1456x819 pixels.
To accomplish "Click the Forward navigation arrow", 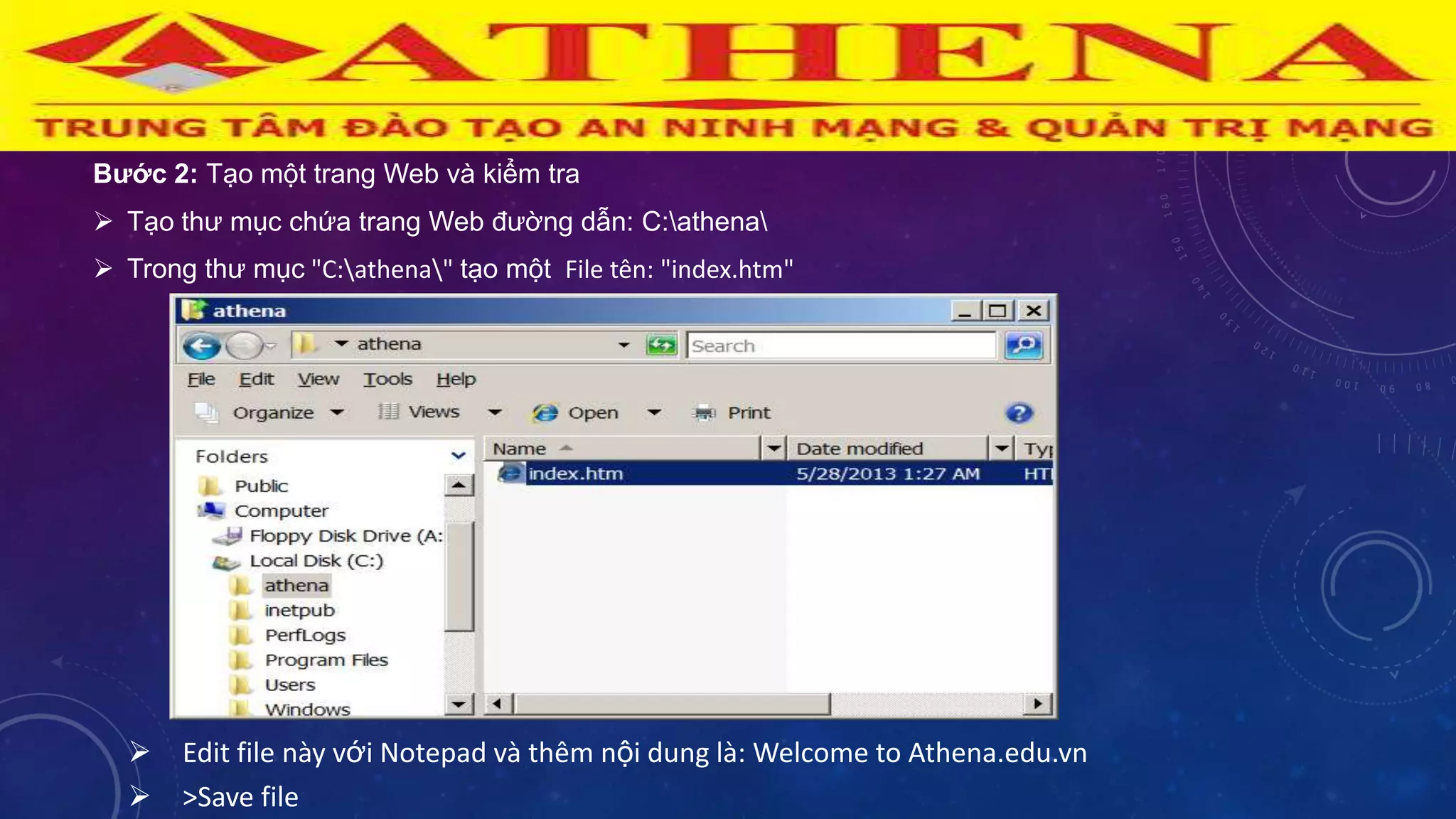I will tap(244, 346).
